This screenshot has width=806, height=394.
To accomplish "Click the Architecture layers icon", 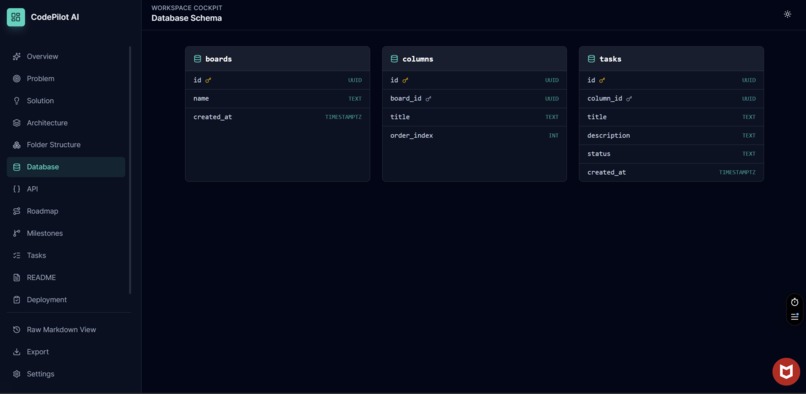I will 16,123.
